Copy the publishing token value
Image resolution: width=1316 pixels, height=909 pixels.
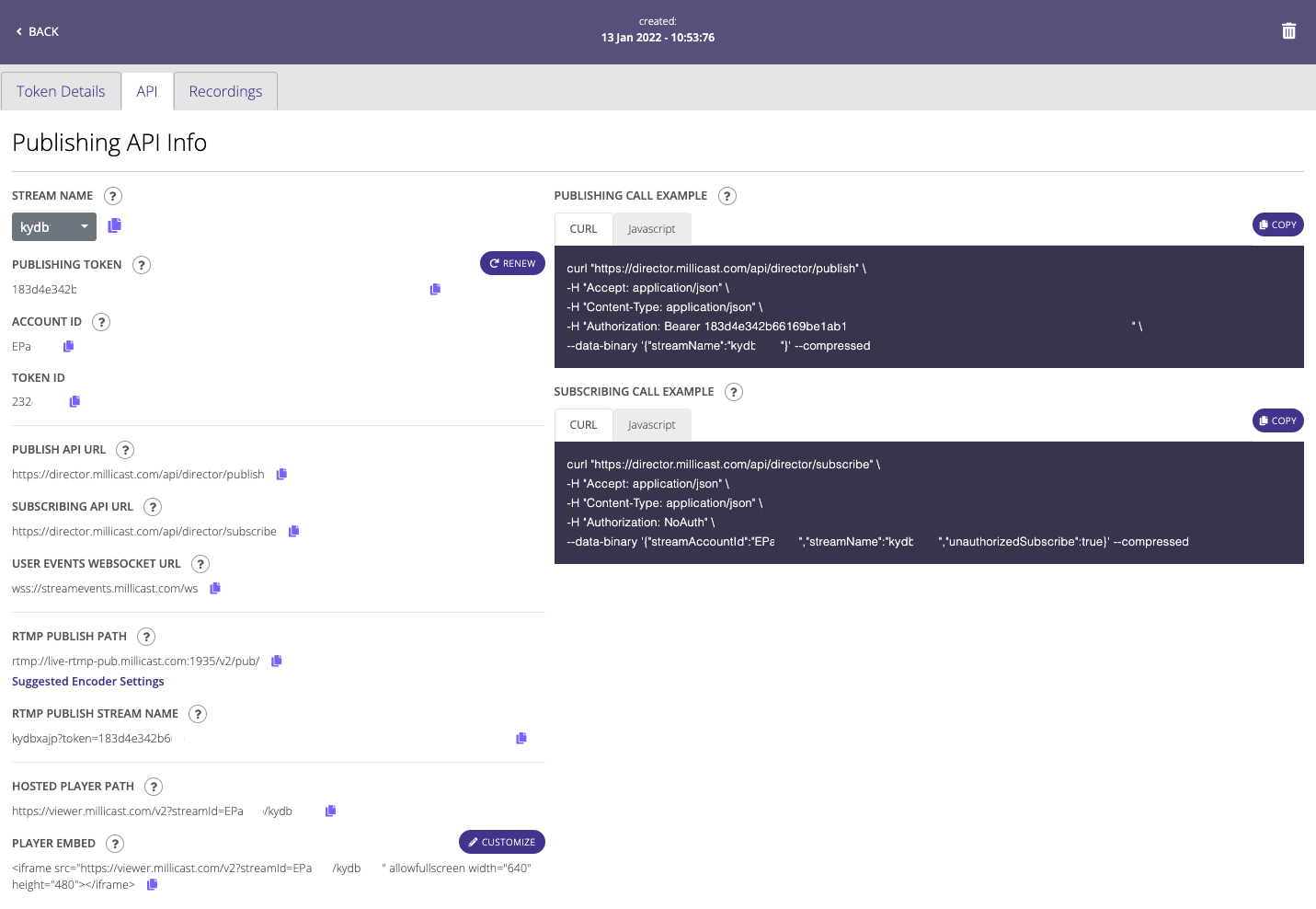[x=435, y=289]
